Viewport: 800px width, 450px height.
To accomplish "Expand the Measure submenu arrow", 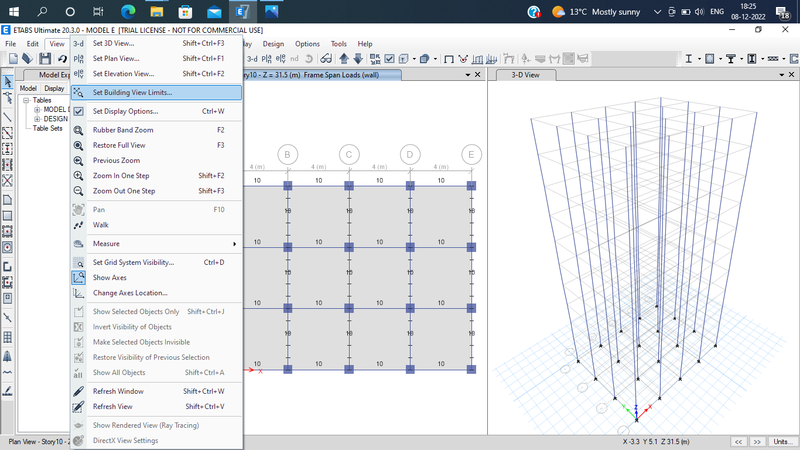I will [234, 244].
